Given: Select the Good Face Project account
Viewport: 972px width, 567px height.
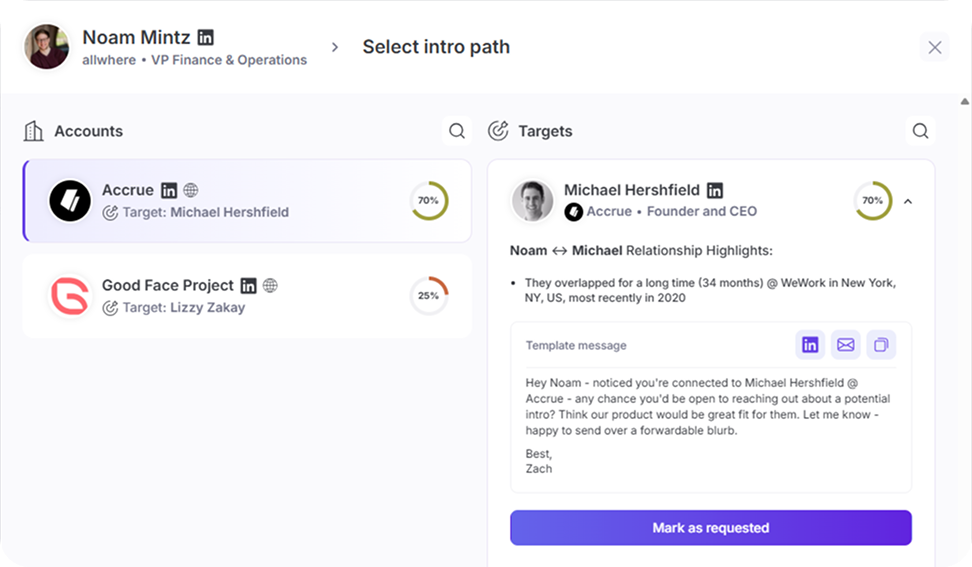Looking at the screenshot, I should click(247, 296).
